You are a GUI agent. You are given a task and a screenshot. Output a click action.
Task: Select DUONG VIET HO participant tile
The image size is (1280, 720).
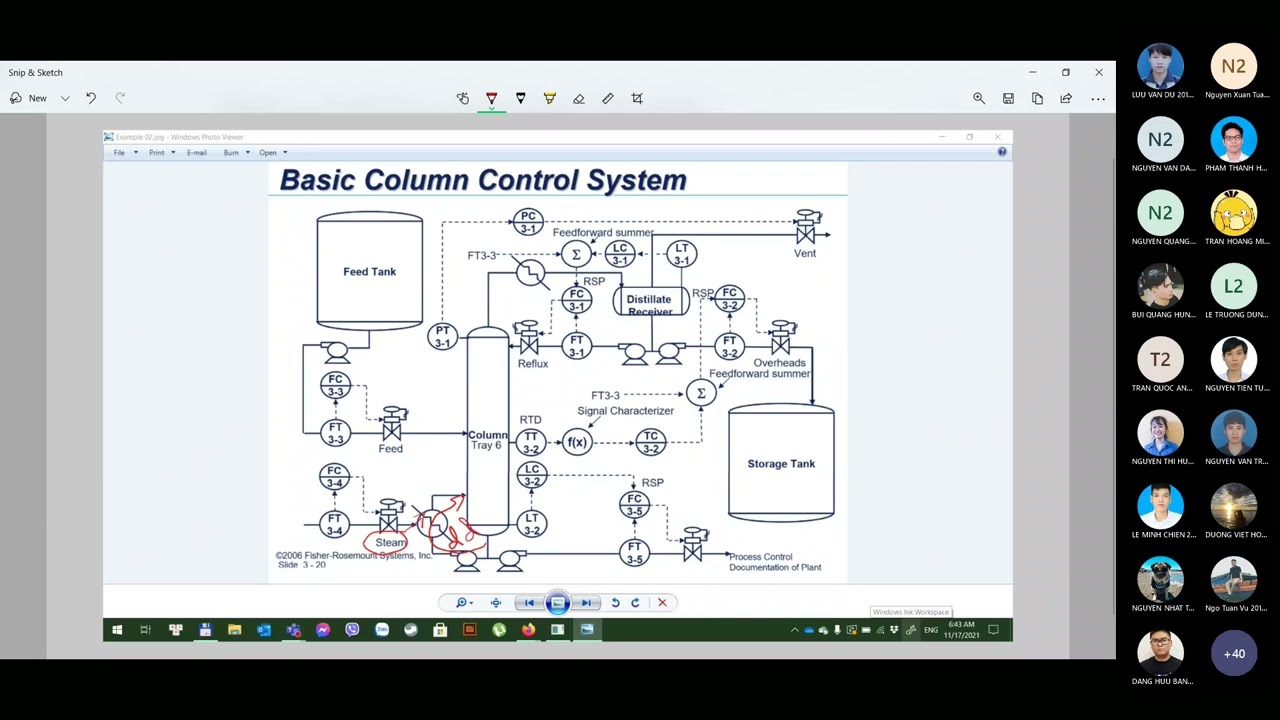pos(1235,511)
